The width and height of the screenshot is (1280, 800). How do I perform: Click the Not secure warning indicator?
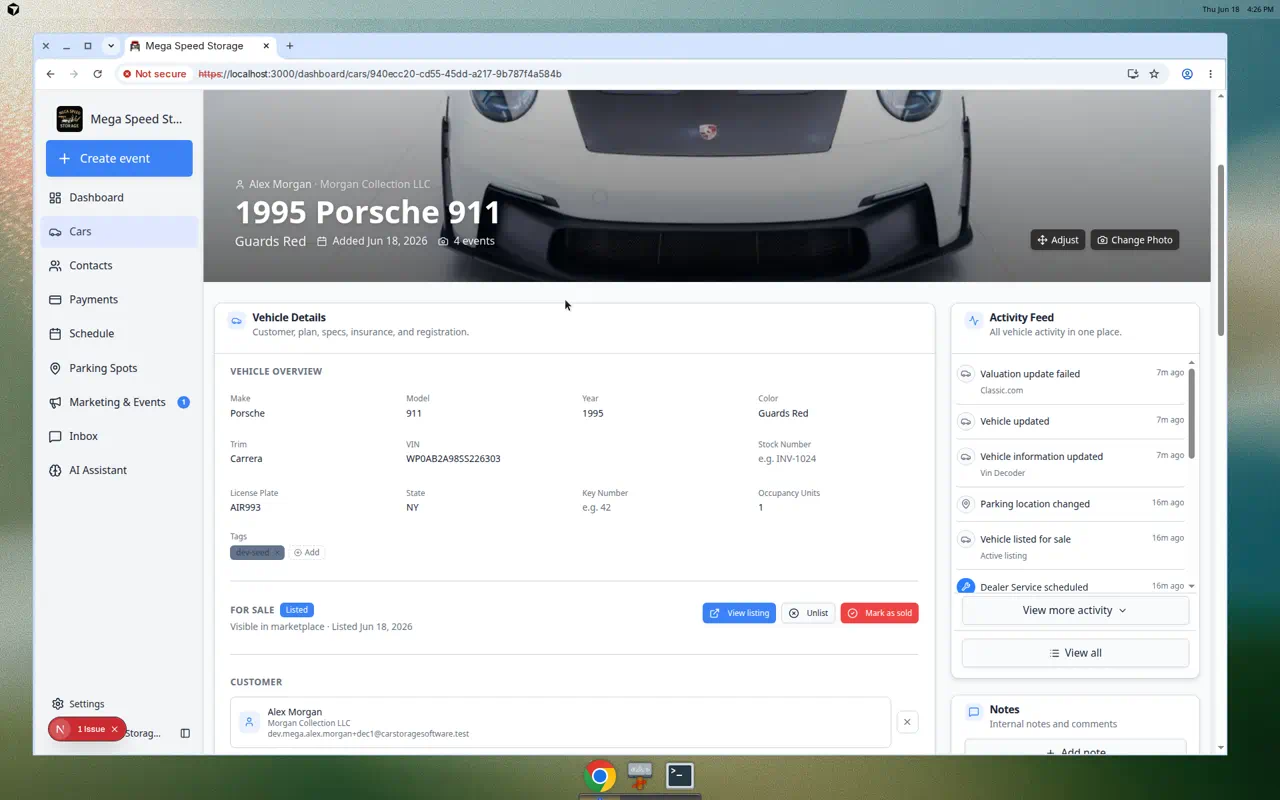click(155, 74)
